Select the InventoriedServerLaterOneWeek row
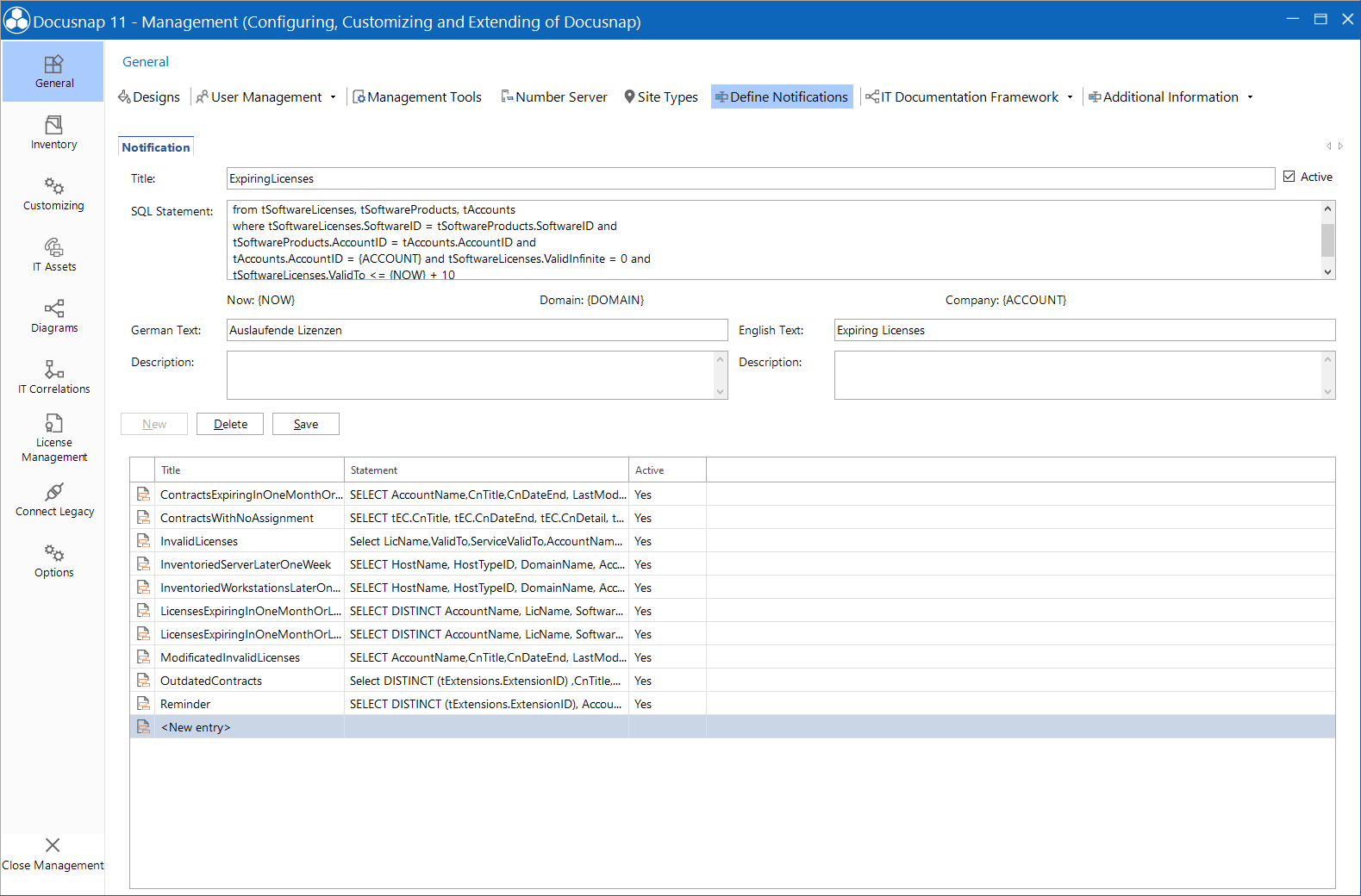 point(733,564)
